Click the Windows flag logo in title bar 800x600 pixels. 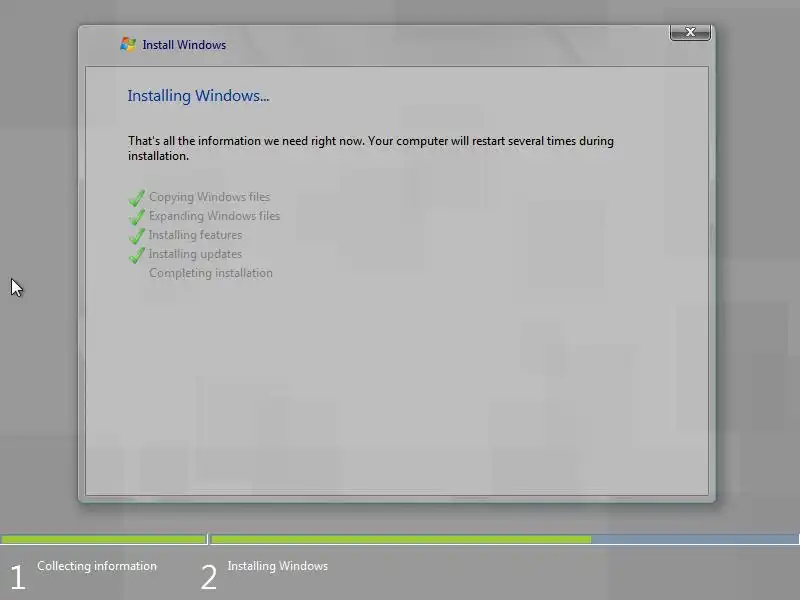pyautogui.click(x=128, y=44)
